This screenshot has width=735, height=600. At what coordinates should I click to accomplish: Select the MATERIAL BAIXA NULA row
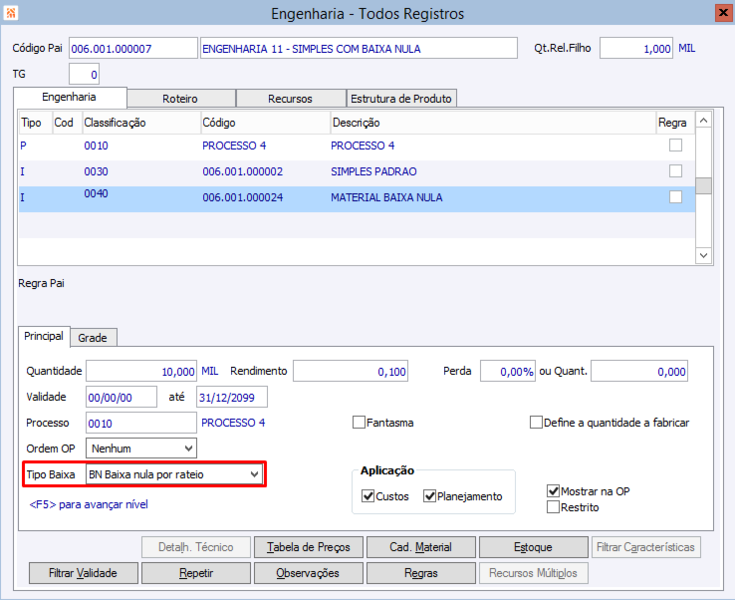[385, 198]
